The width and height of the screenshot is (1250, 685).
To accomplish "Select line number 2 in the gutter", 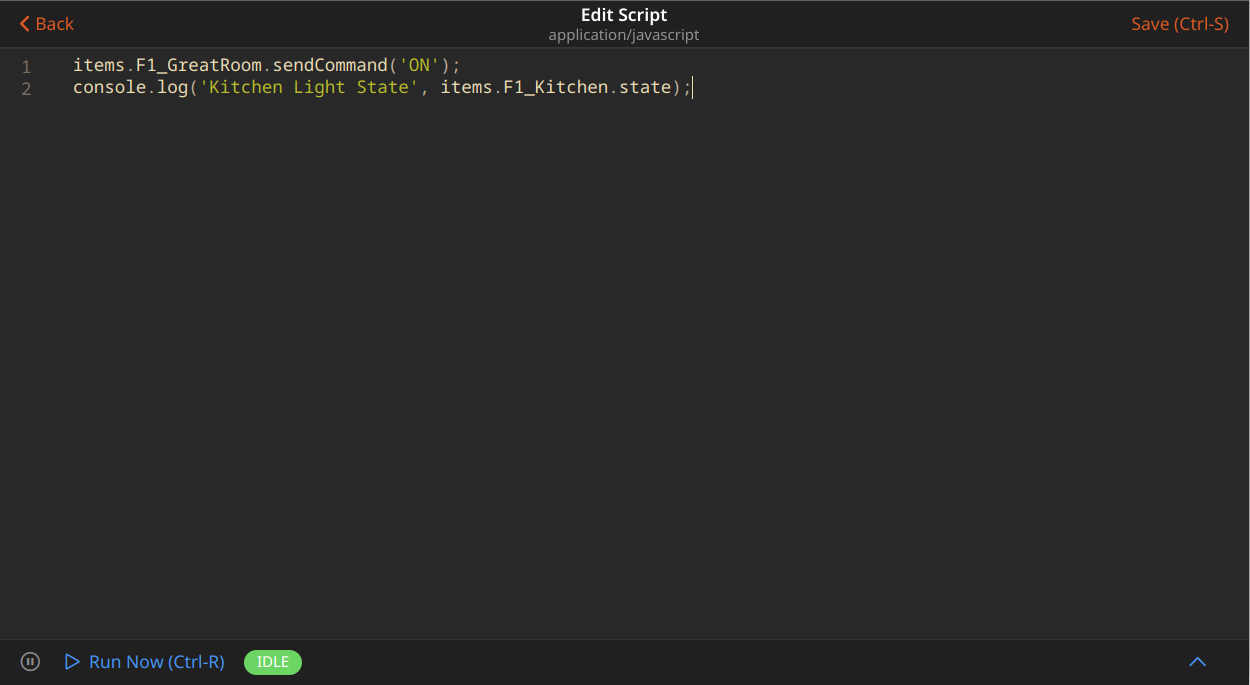I will tap(26, 87).
